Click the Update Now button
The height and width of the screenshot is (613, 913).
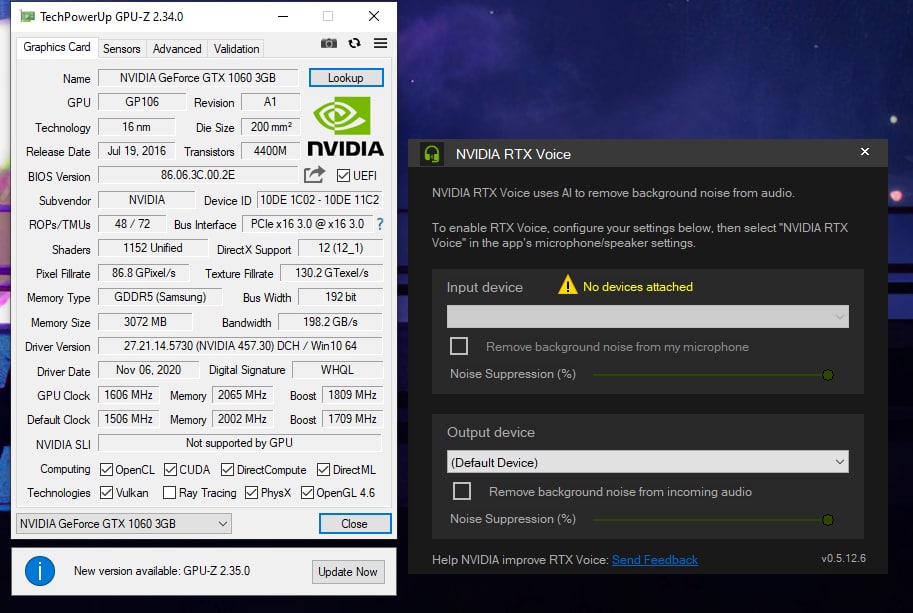pos(348,572)
